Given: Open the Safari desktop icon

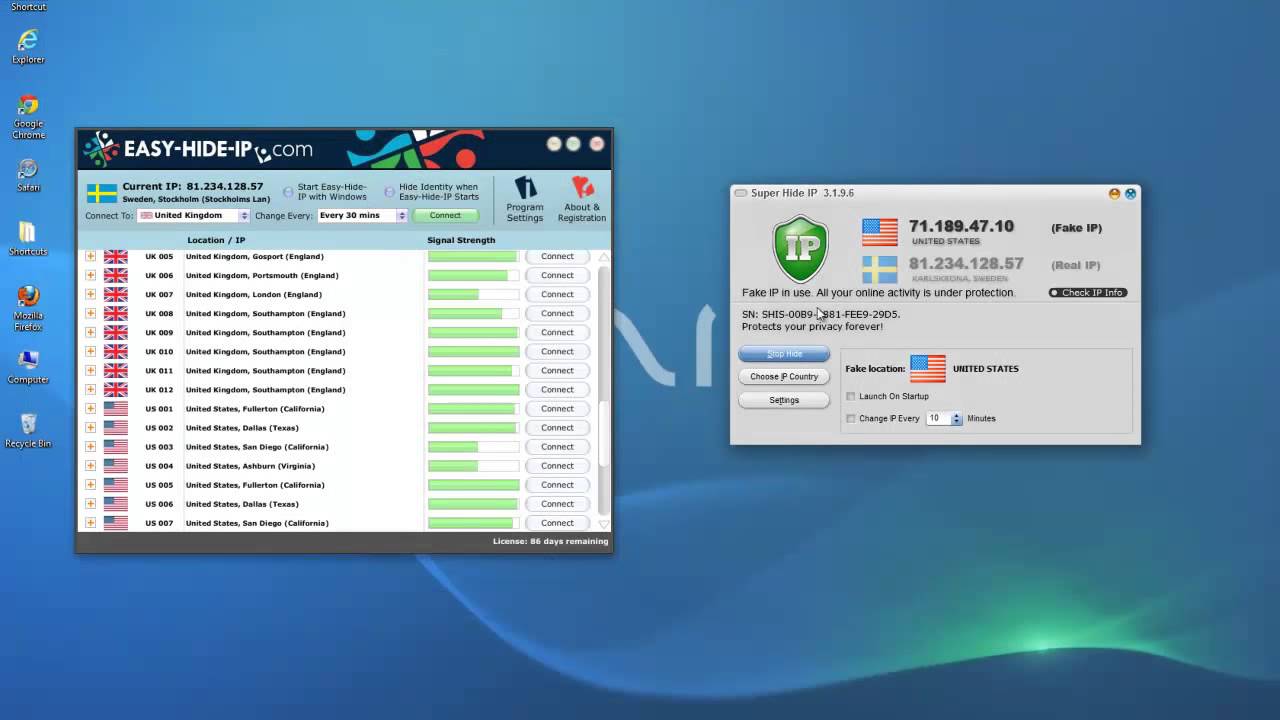Looking at the screenshot, I should (x=28, y=175).
